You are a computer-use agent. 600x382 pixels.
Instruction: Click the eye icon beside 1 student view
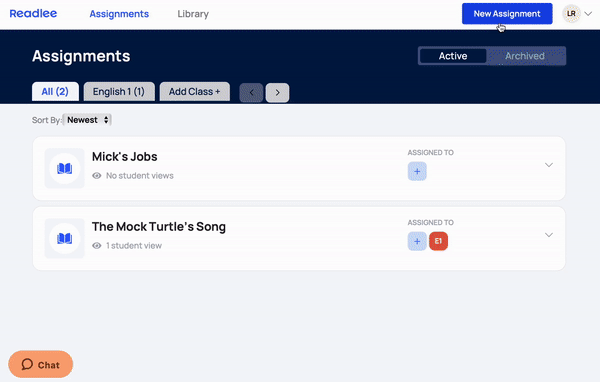pos(97,246)
